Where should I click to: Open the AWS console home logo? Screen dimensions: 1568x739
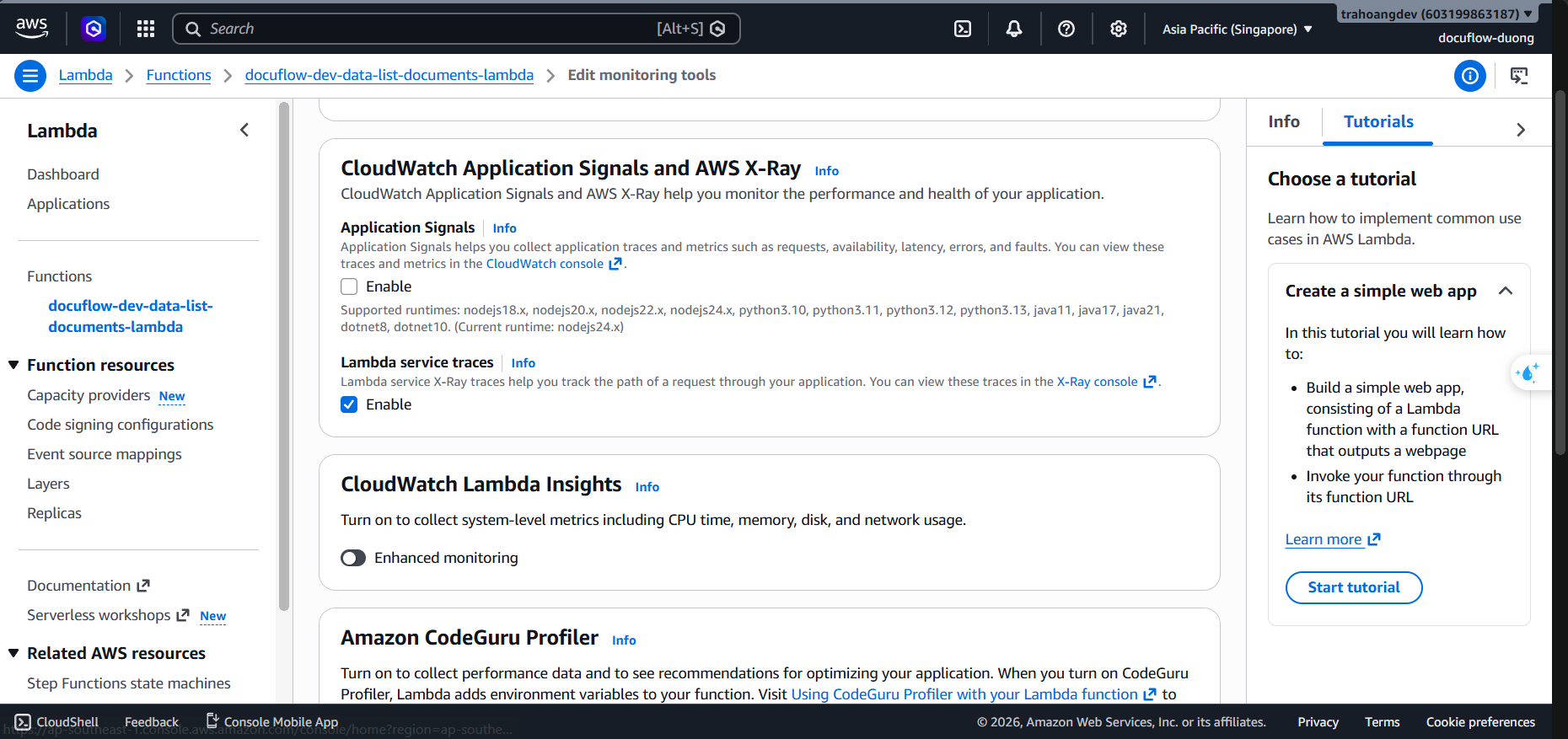point(32,29)
